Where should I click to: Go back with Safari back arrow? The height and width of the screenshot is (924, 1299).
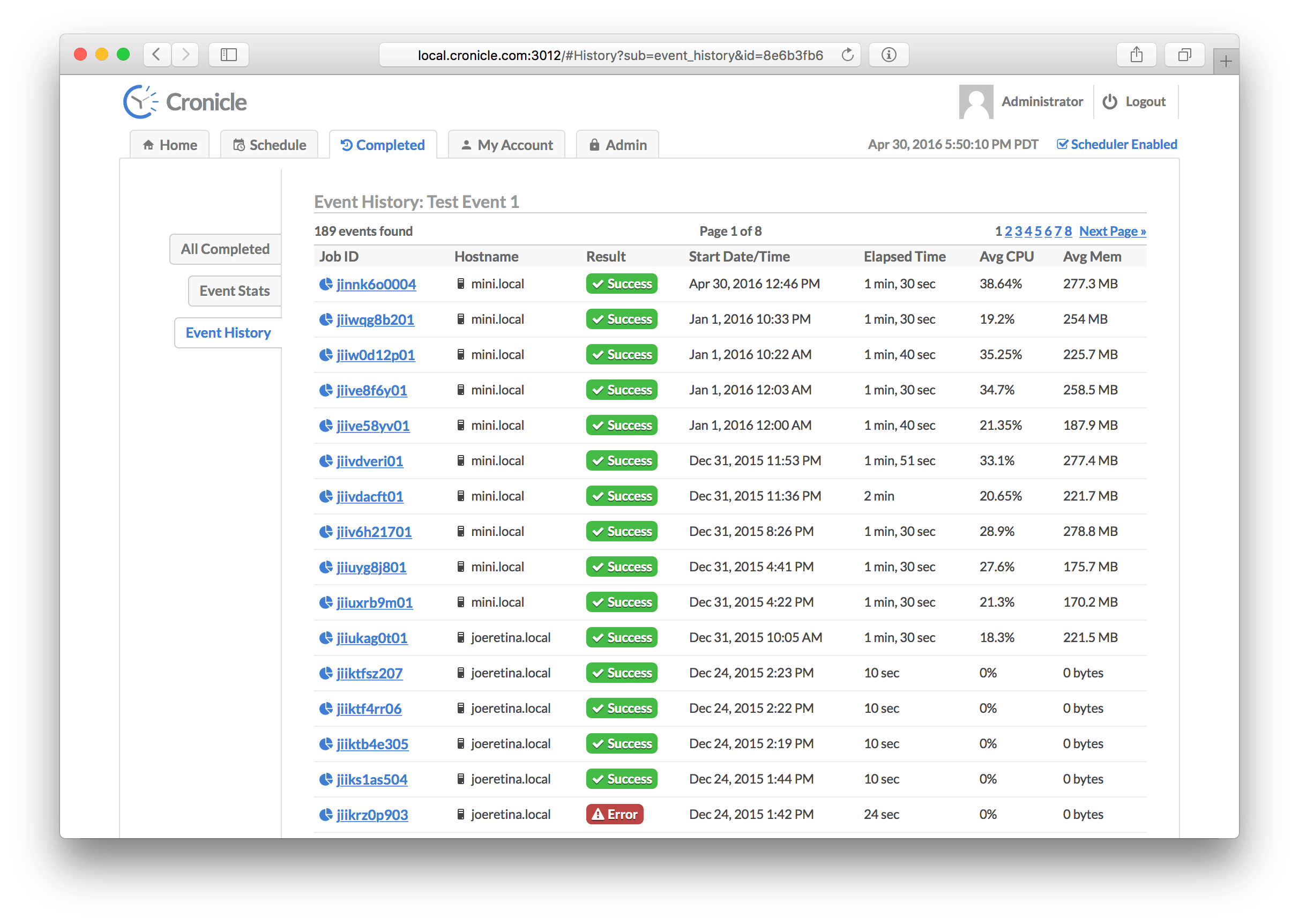coord(157,55)
